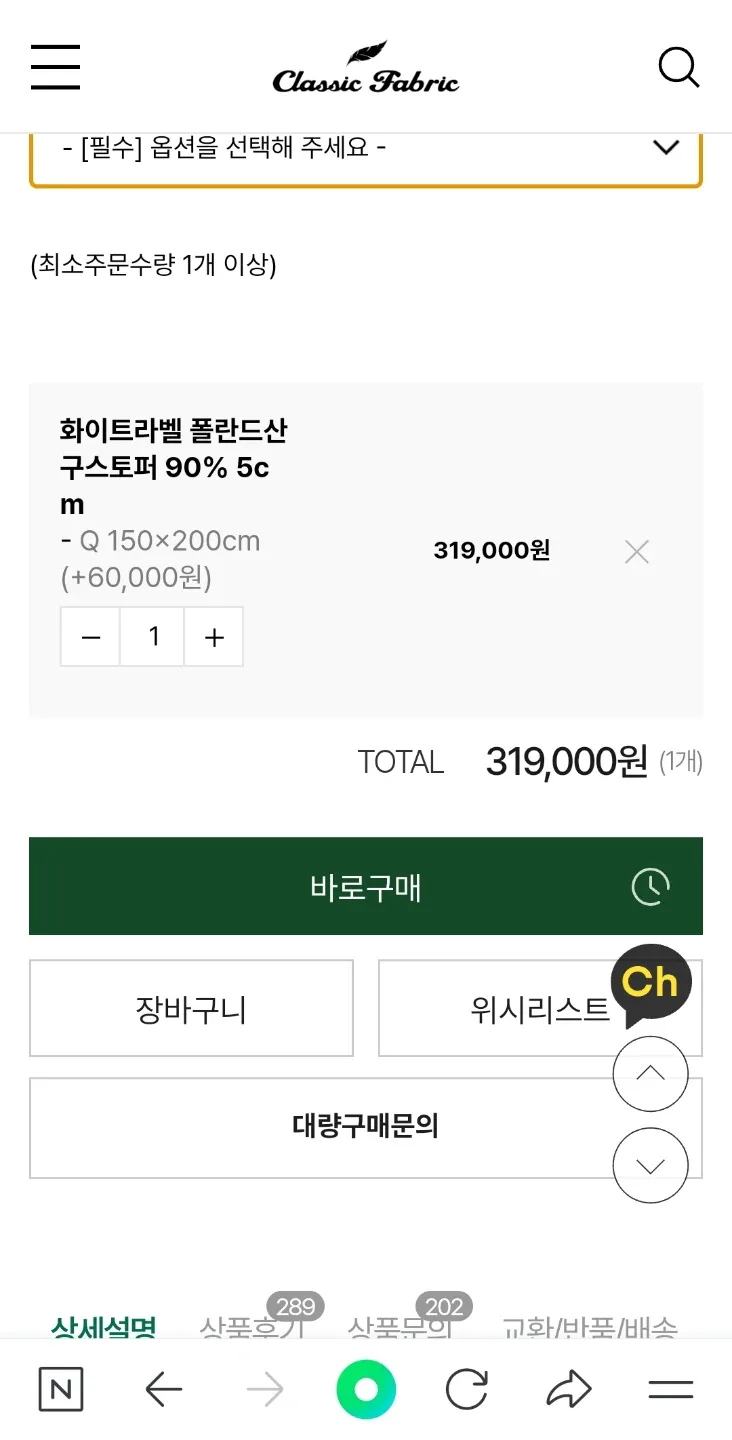
Task: Jump to bottom with down-arrow circle
Action: (650, 1165)
